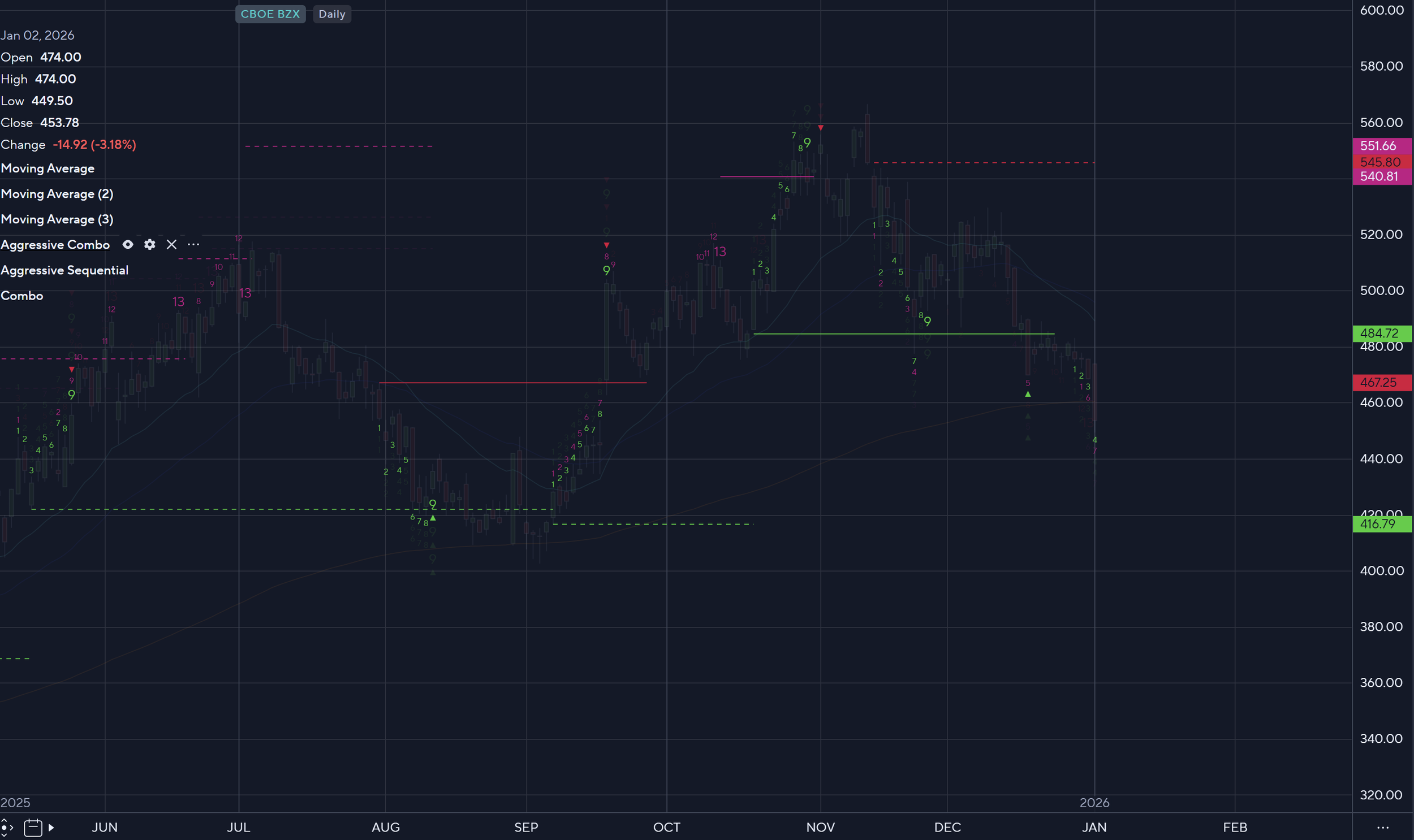
Task: Click the play arrow beside the calendar icon
Action: 52,828
